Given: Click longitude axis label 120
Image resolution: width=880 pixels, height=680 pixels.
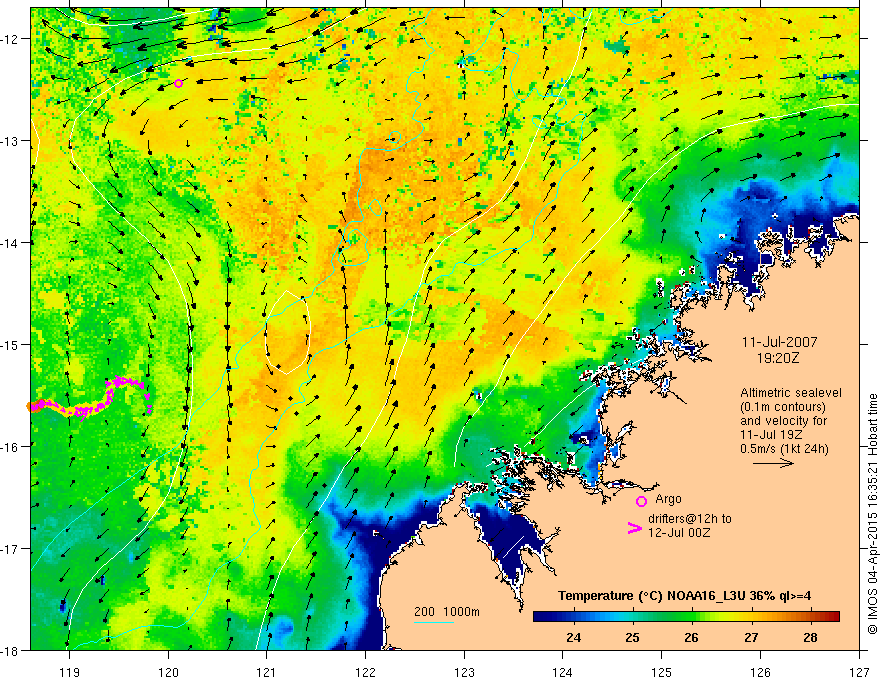Looking at the screenshot, I should point(168,672).
